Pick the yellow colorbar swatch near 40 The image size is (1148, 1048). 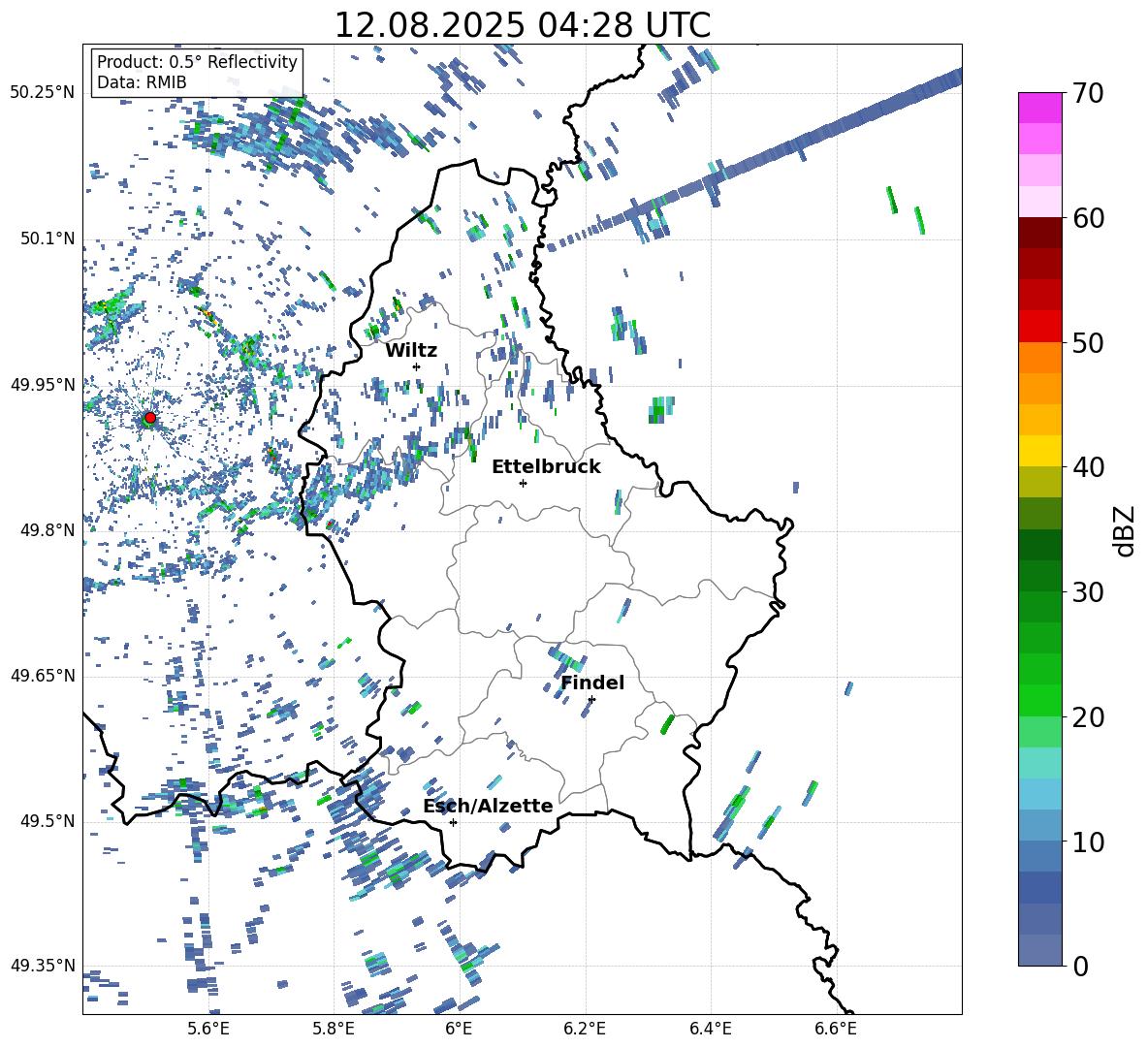coord(1039,451)
